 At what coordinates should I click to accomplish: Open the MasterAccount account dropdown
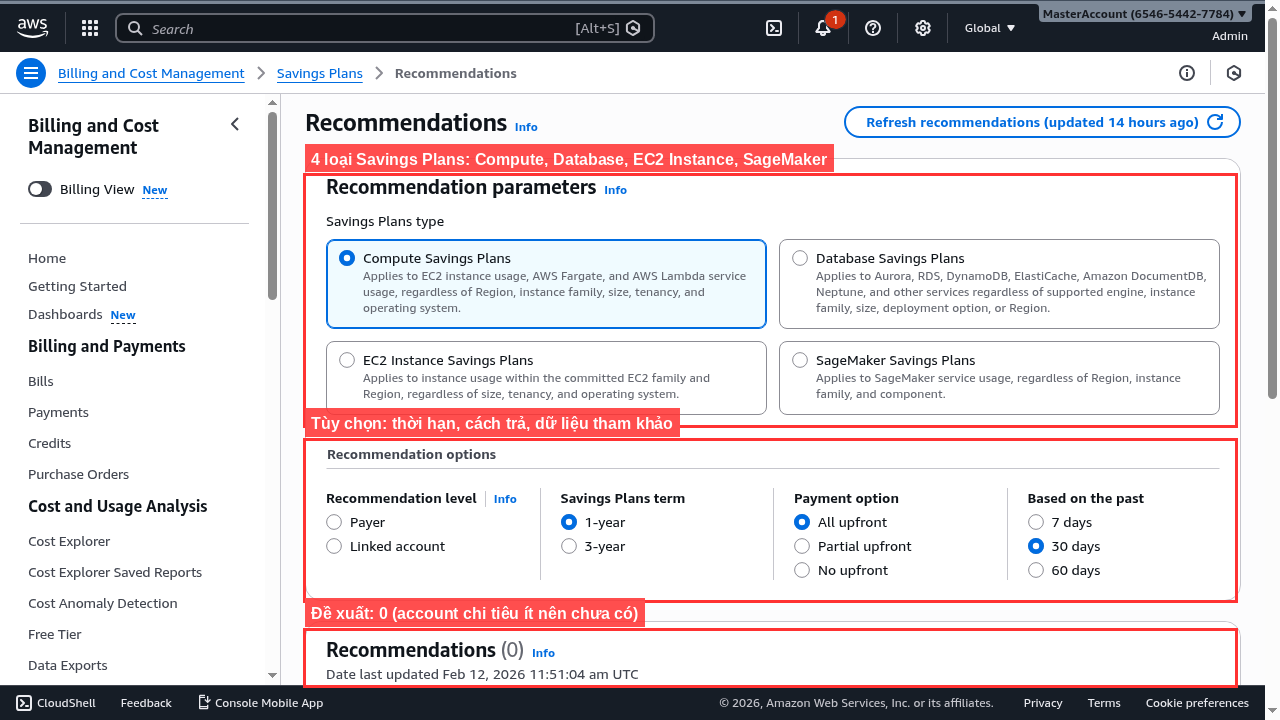[1144, 14]
